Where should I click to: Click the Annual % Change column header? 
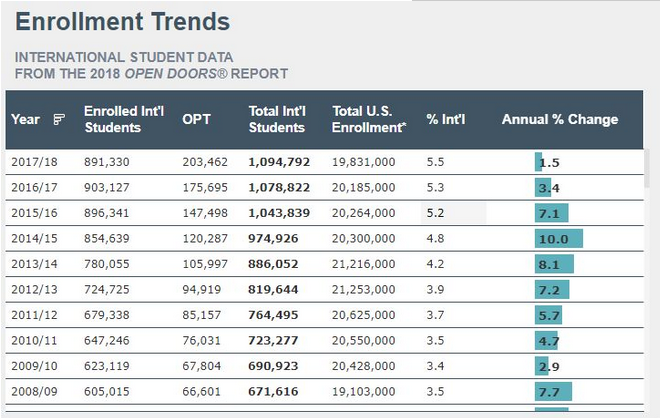coord(559,120)
